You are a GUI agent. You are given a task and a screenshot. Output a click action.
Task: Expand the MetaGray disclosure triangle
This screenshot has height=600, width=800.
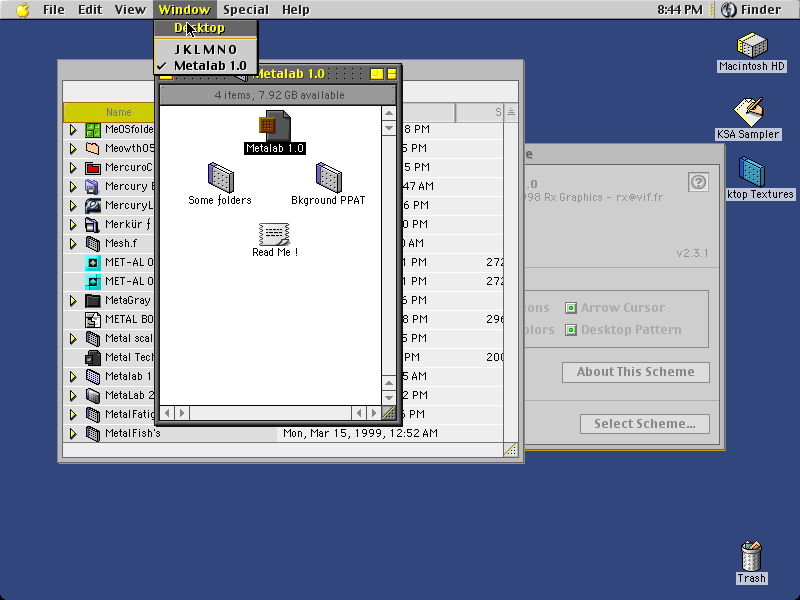click(73, 301)
